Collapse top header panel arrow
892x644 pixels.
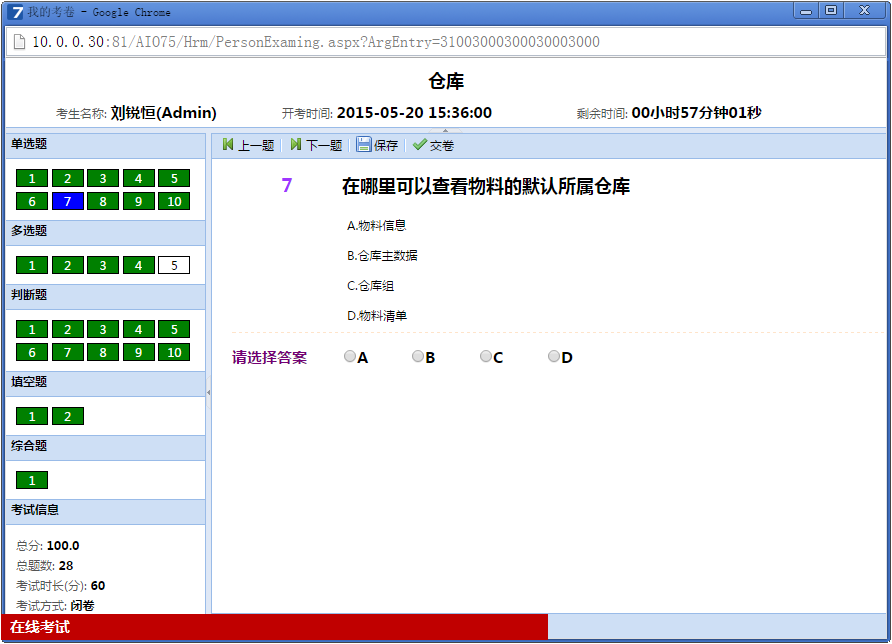pos(445,131)
